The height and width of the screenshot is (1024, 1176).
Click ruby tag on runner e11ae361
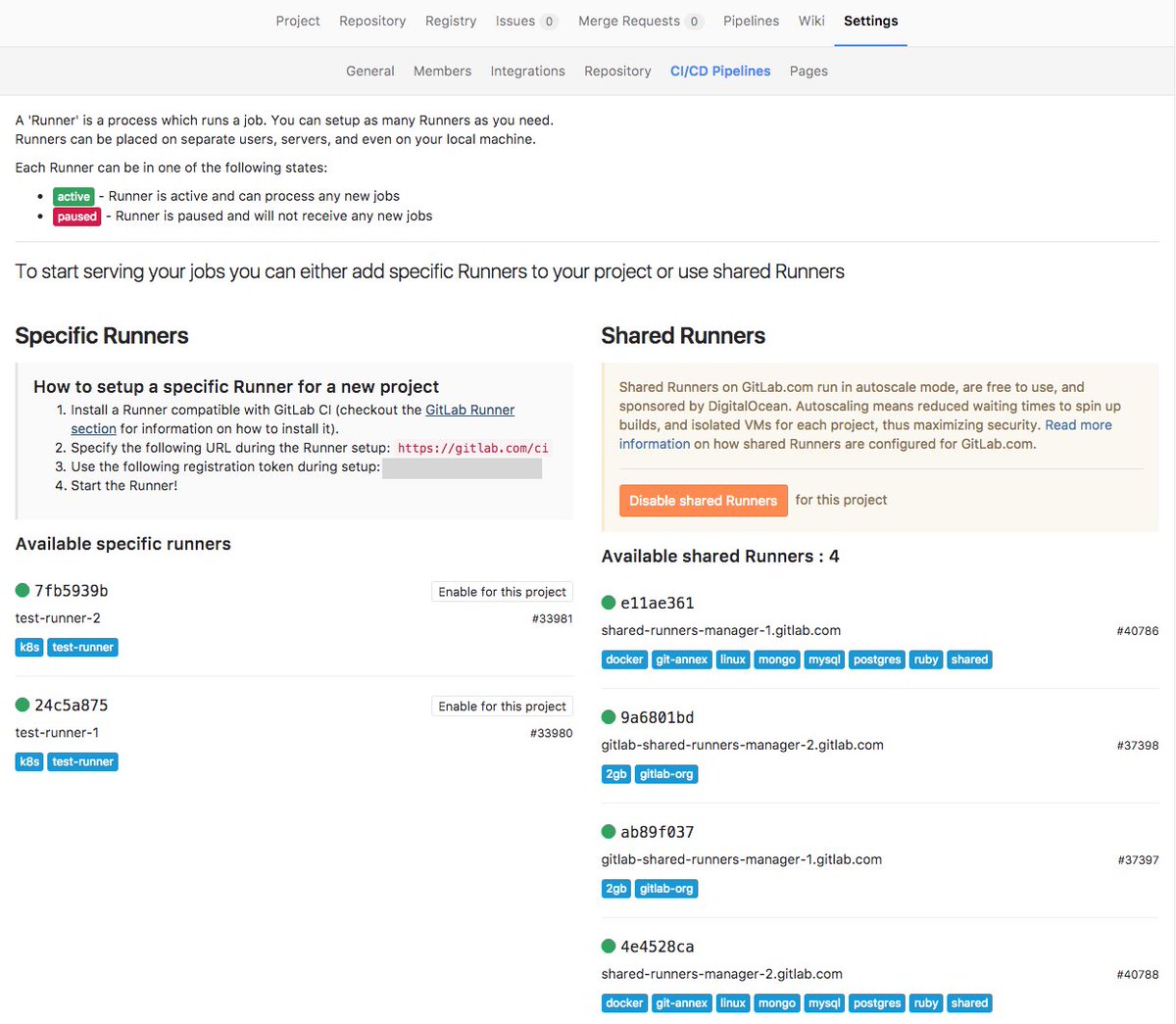click(926, 660)
